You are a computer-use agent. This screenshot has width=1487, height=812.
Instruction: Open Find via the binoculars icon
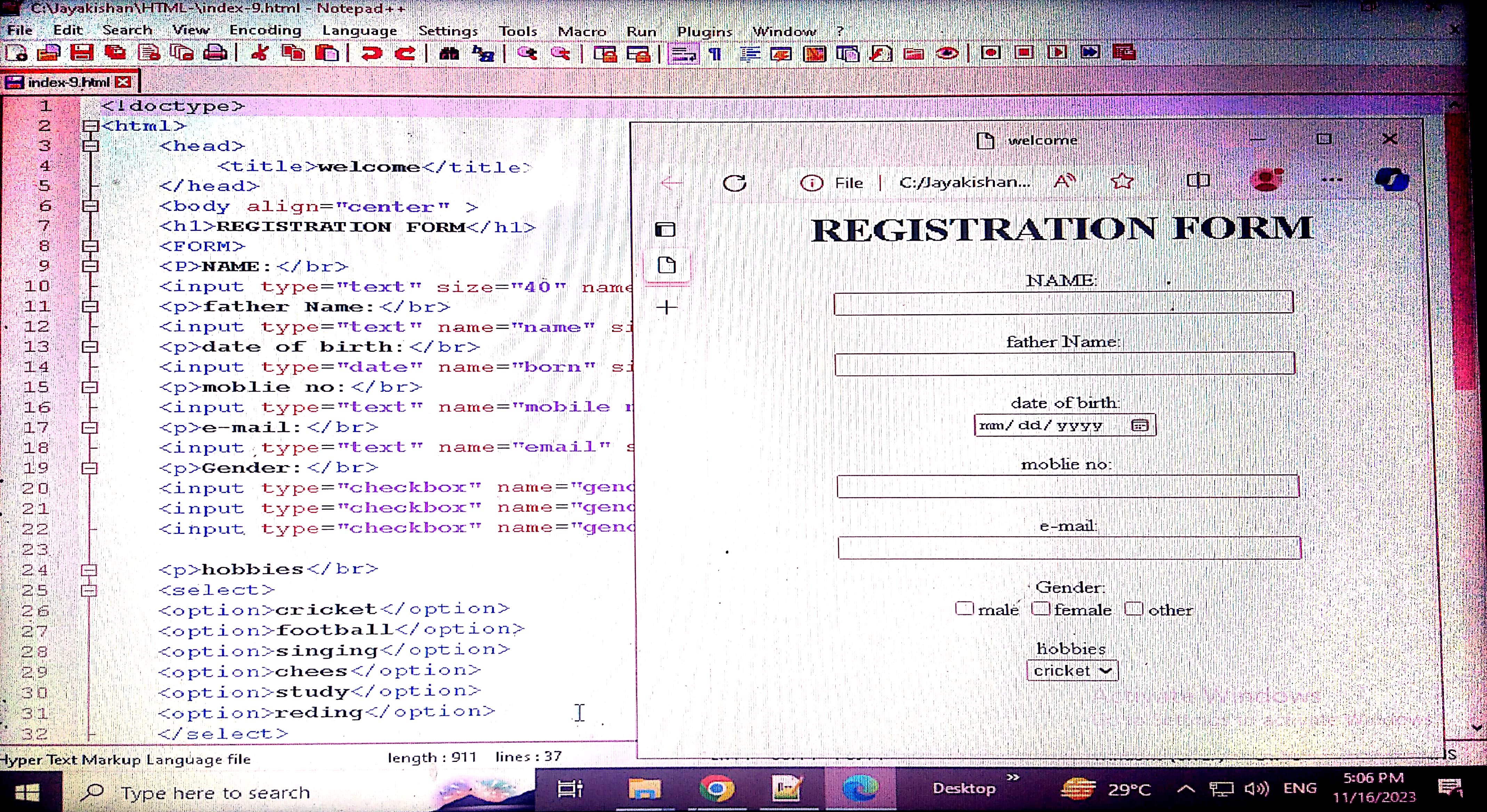449,54
